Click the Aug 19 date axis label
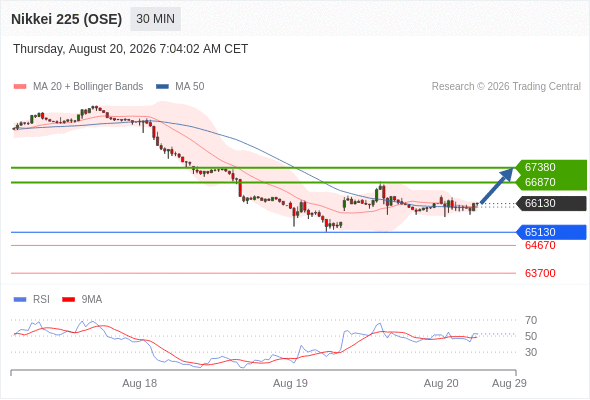The height and width of the screenshot is (400, 590). [x=290, y=383]
